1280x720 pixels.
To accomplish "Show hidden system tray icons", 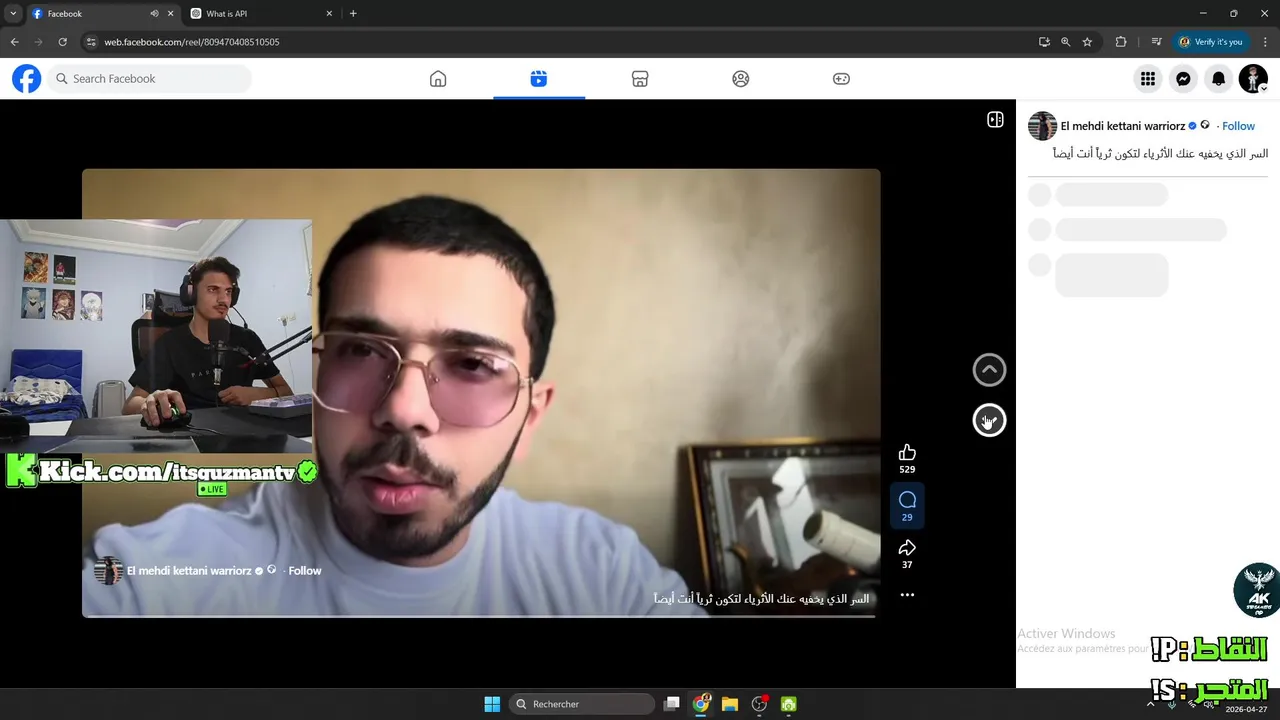I will 1150,704.
